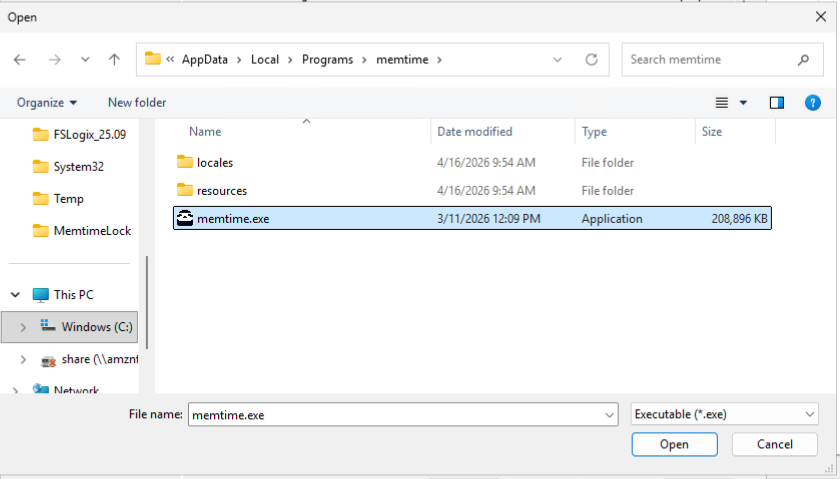This screenshot has height=479, width=840.
Task: Expand the Windows (C:) drive node
Action: (23, 327)
